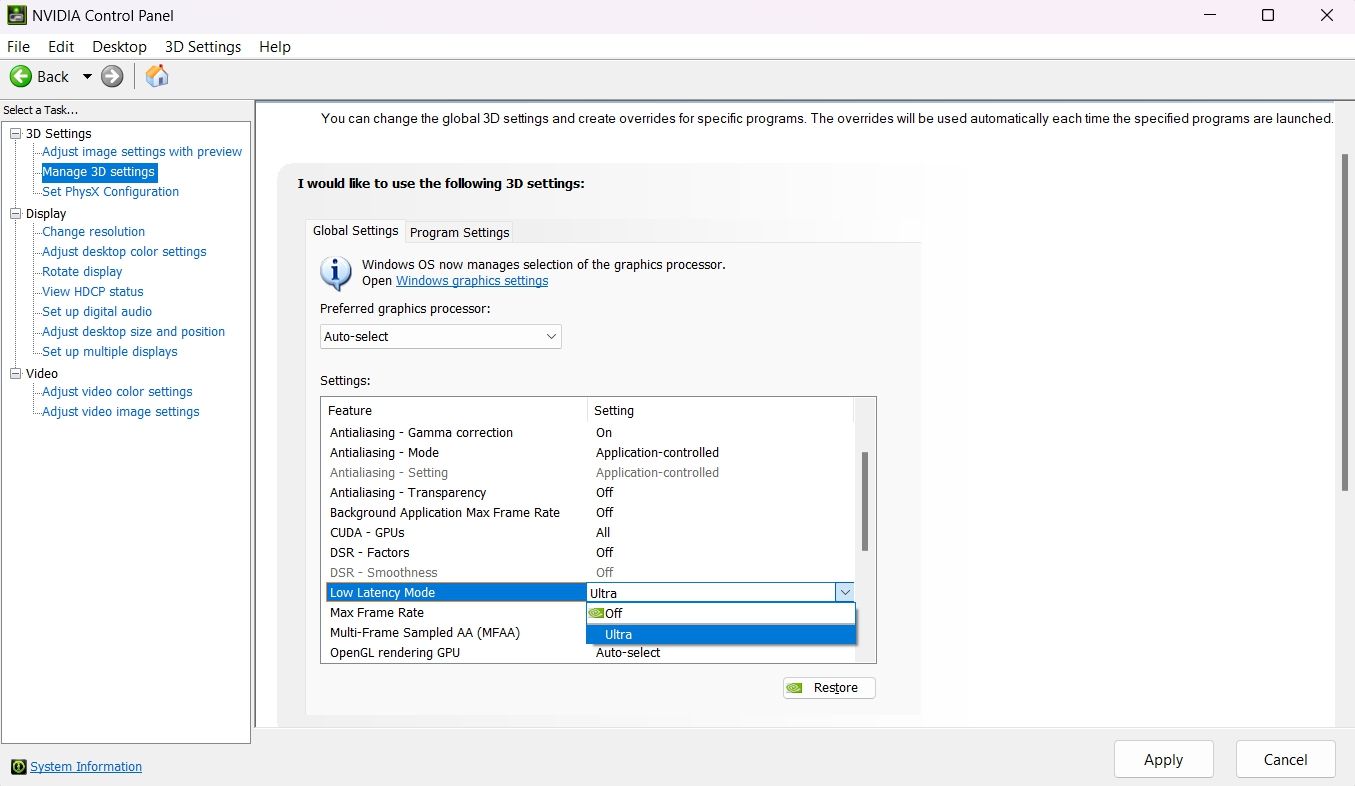Click the NVIDIA icon beside Off option
This screenshot has height=786, width=1355.
coord(597,613)
